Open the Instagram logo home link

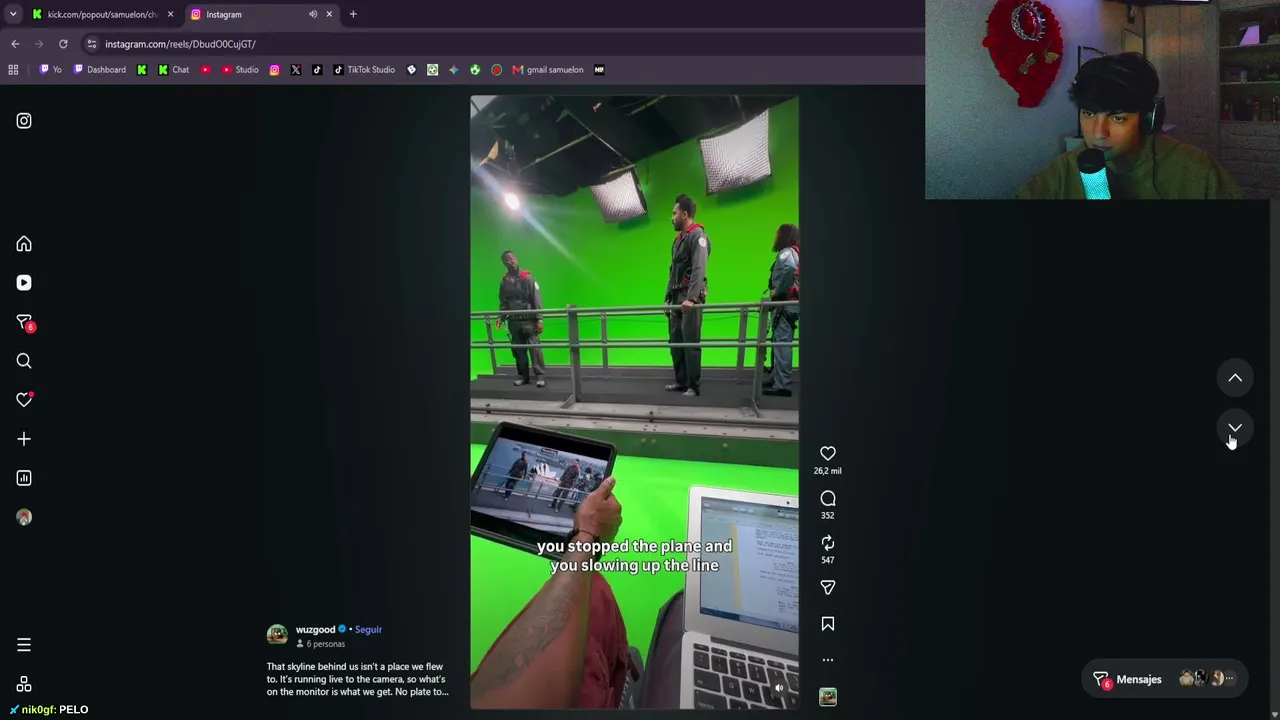point(24,121)
